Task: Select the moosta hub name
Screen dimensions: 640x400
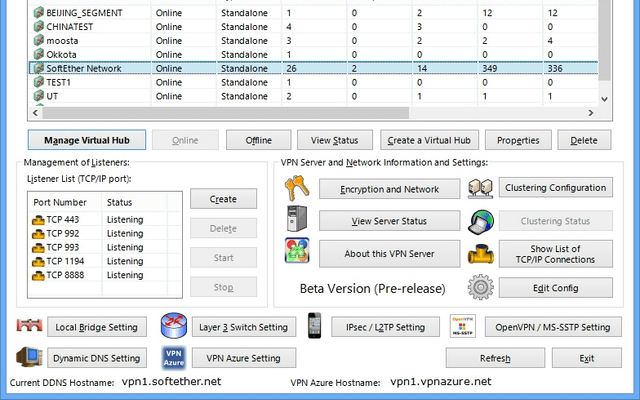Action: pos(62,40)
